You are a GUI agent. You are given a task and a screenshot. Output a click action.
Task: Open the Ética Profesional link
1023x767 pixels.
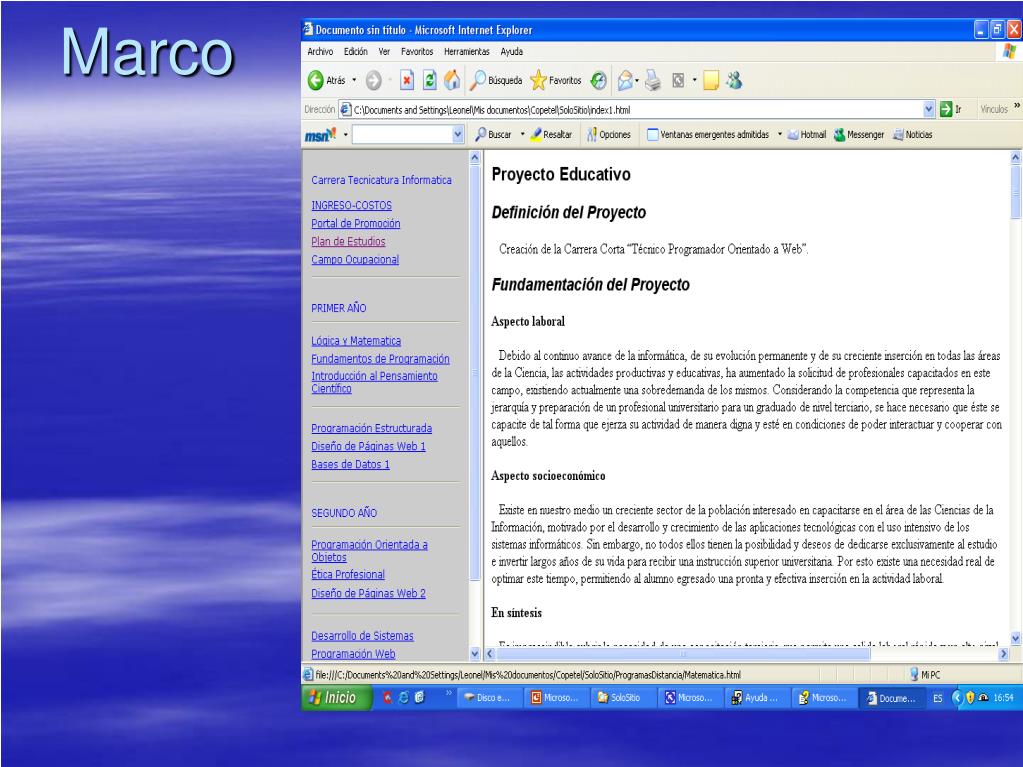point(348,575)
